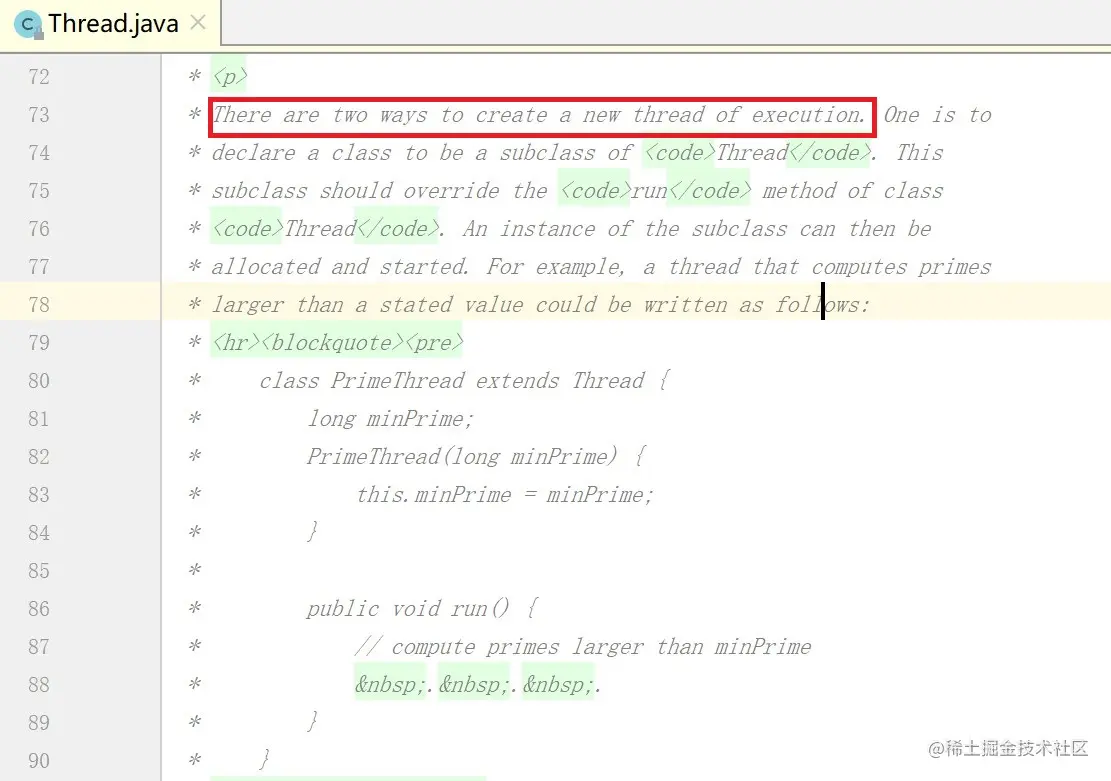Click 'subclass should override the' text
1111x781 pixels.
[380, 191]
